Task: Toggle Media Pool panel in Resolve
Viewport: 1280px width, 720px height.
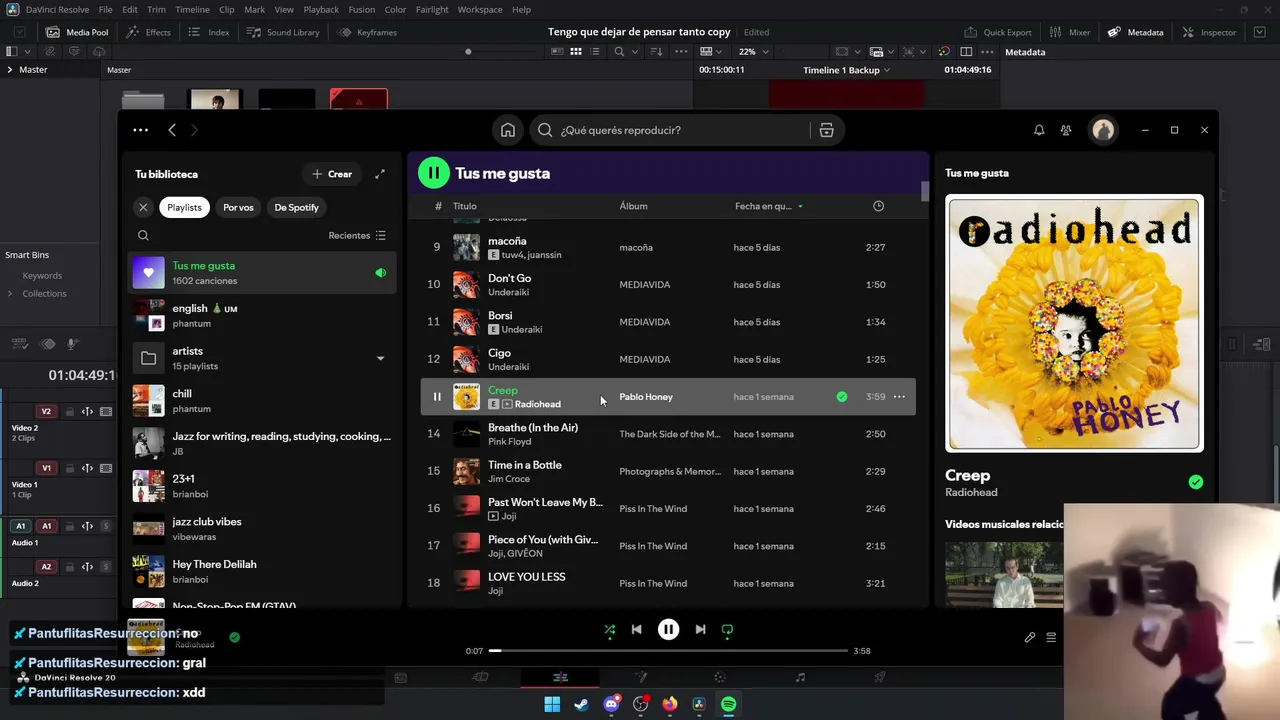Action: [78, 32]
